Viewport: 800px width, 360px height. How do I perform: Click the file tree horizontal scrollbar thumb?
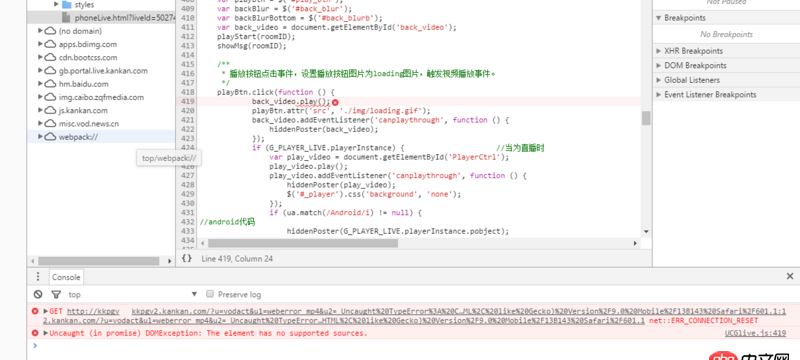pos(98,261)
